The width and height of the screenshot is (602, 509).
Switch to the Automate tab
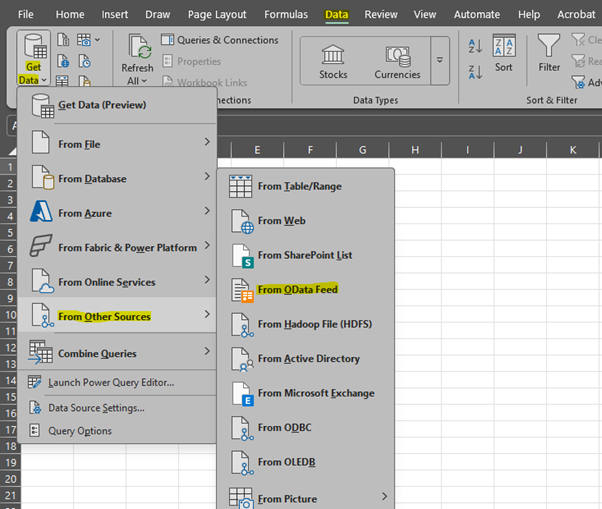tap(477, 15)
